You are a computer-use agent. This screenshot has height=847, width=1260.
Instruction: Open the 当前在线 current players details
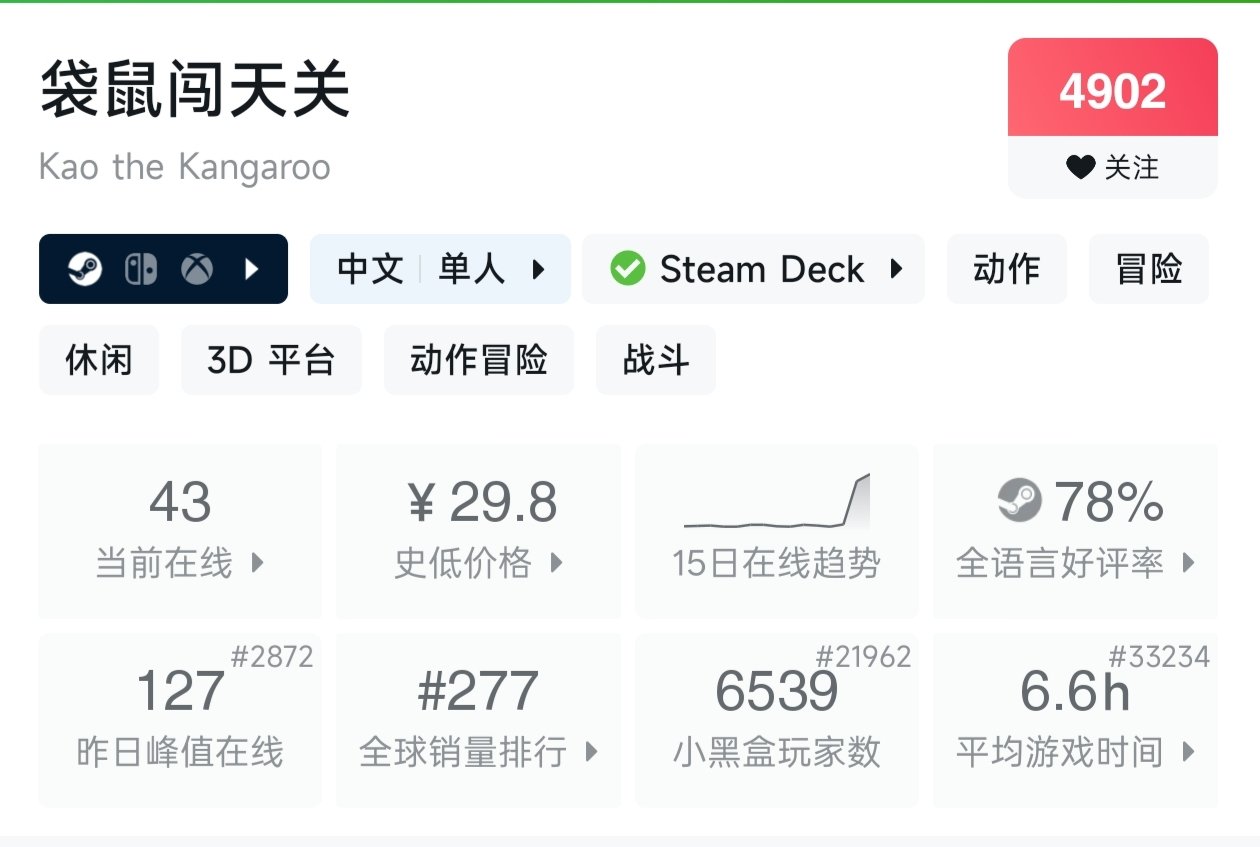[x=180, y=531]
